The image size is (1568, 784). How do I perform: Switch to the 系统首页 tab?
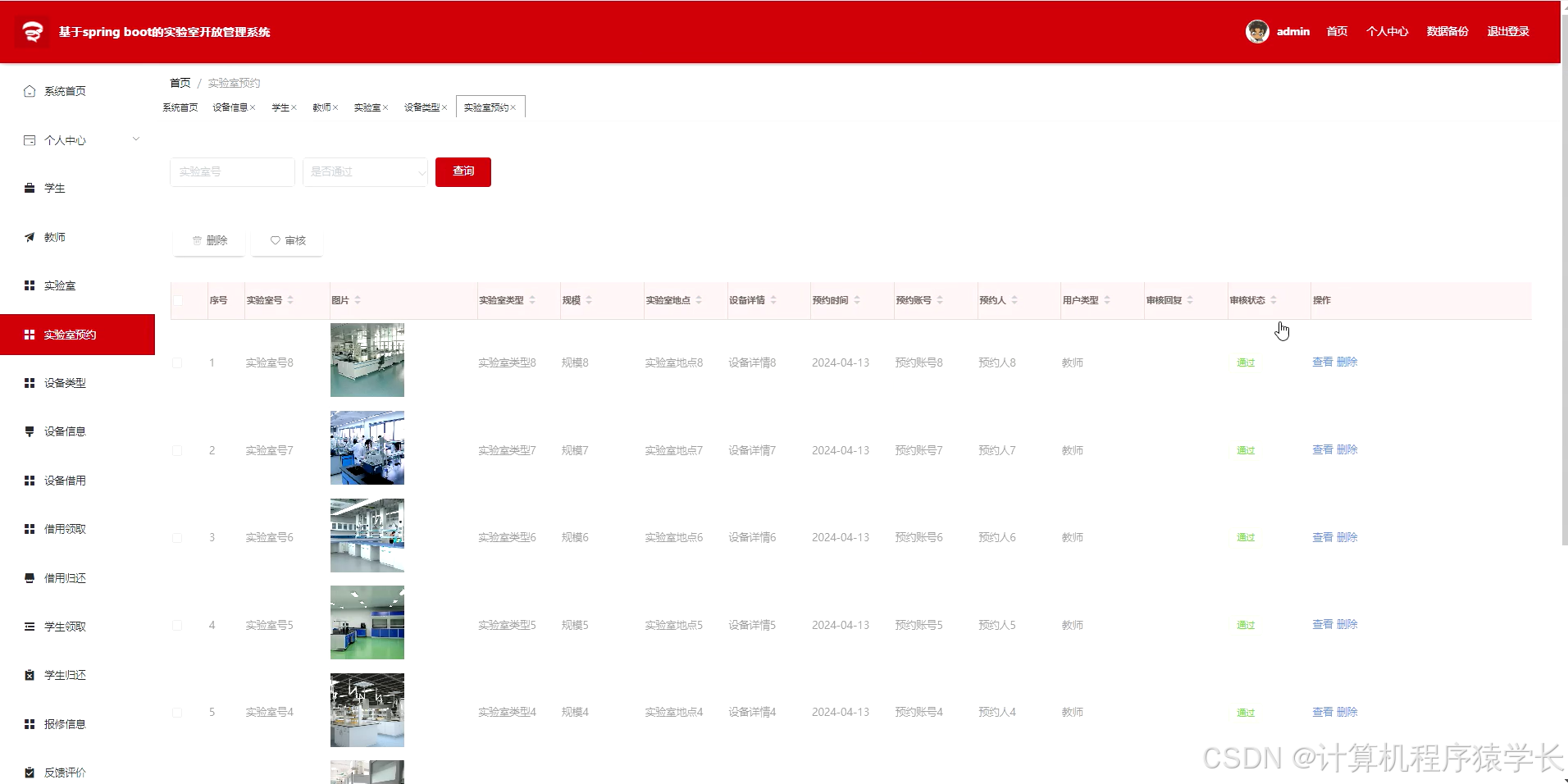(180, 107)
